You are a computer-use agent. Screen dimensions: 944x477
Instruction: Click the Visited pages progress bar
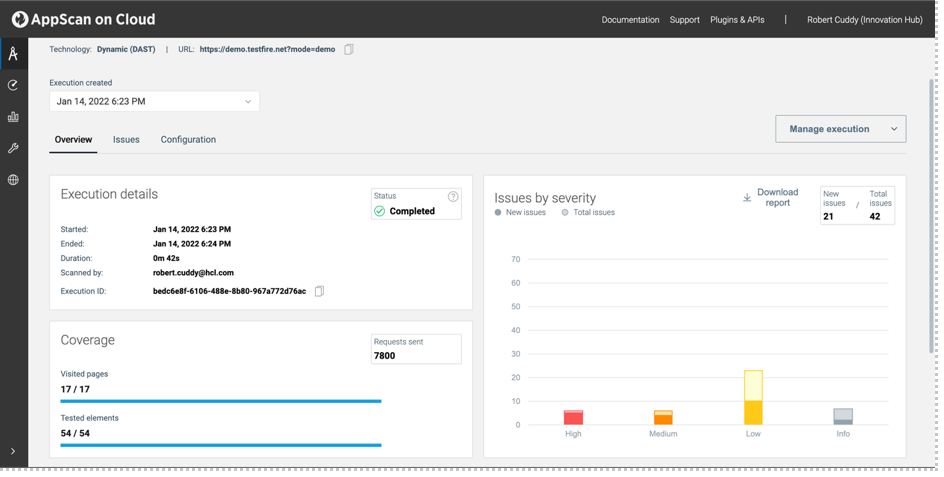221,401
